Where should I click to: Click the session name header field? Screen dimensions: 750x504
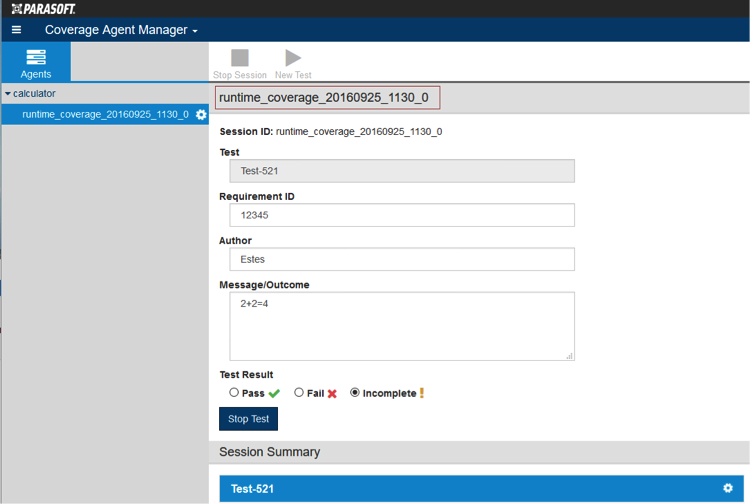328,98
